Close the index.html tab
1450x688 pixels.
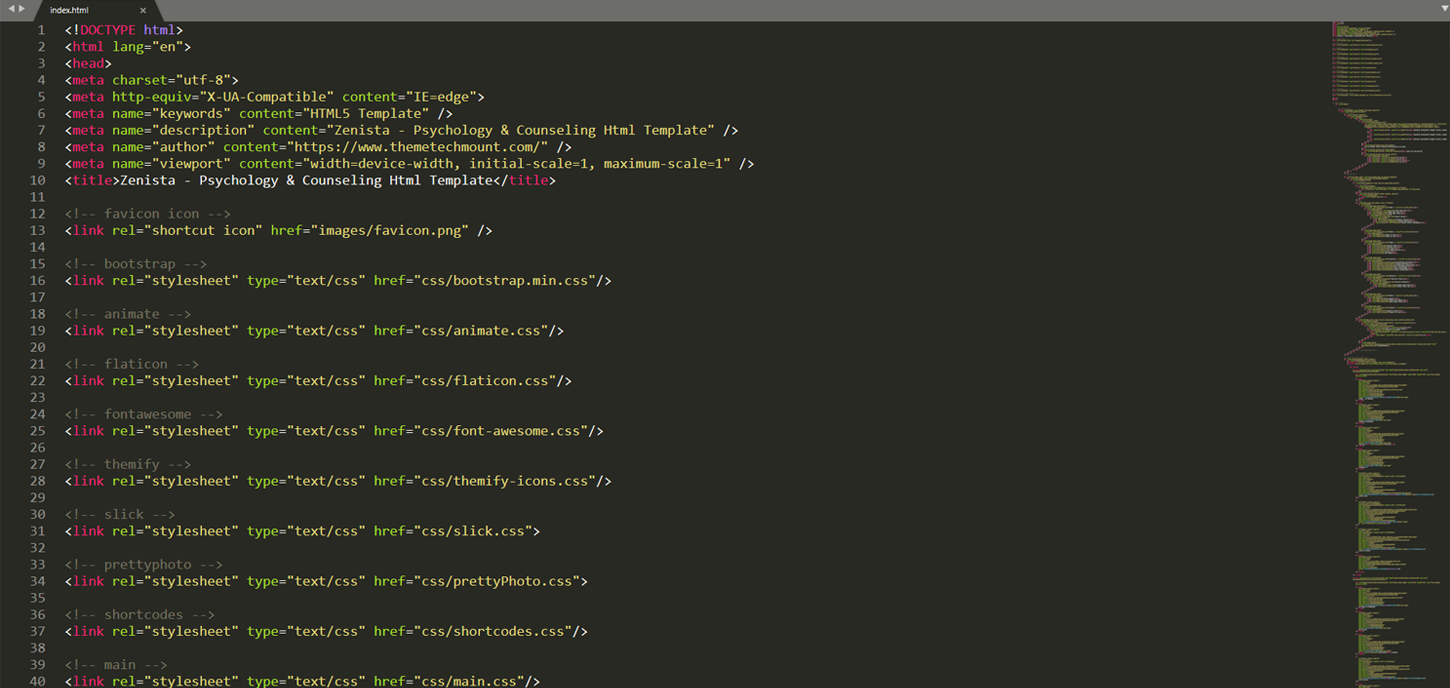tap(143, 10)
